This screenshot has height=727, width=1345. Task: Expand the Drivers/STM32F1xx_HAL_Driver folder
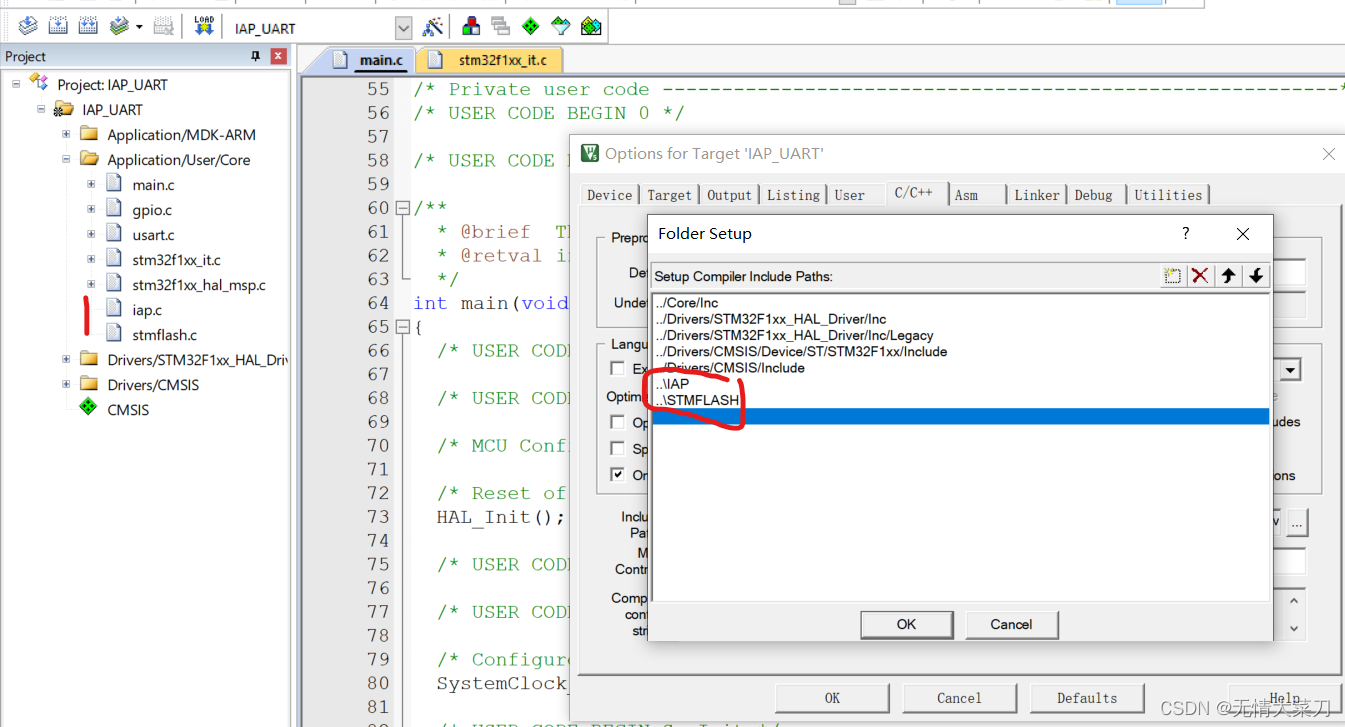[64, 359]
